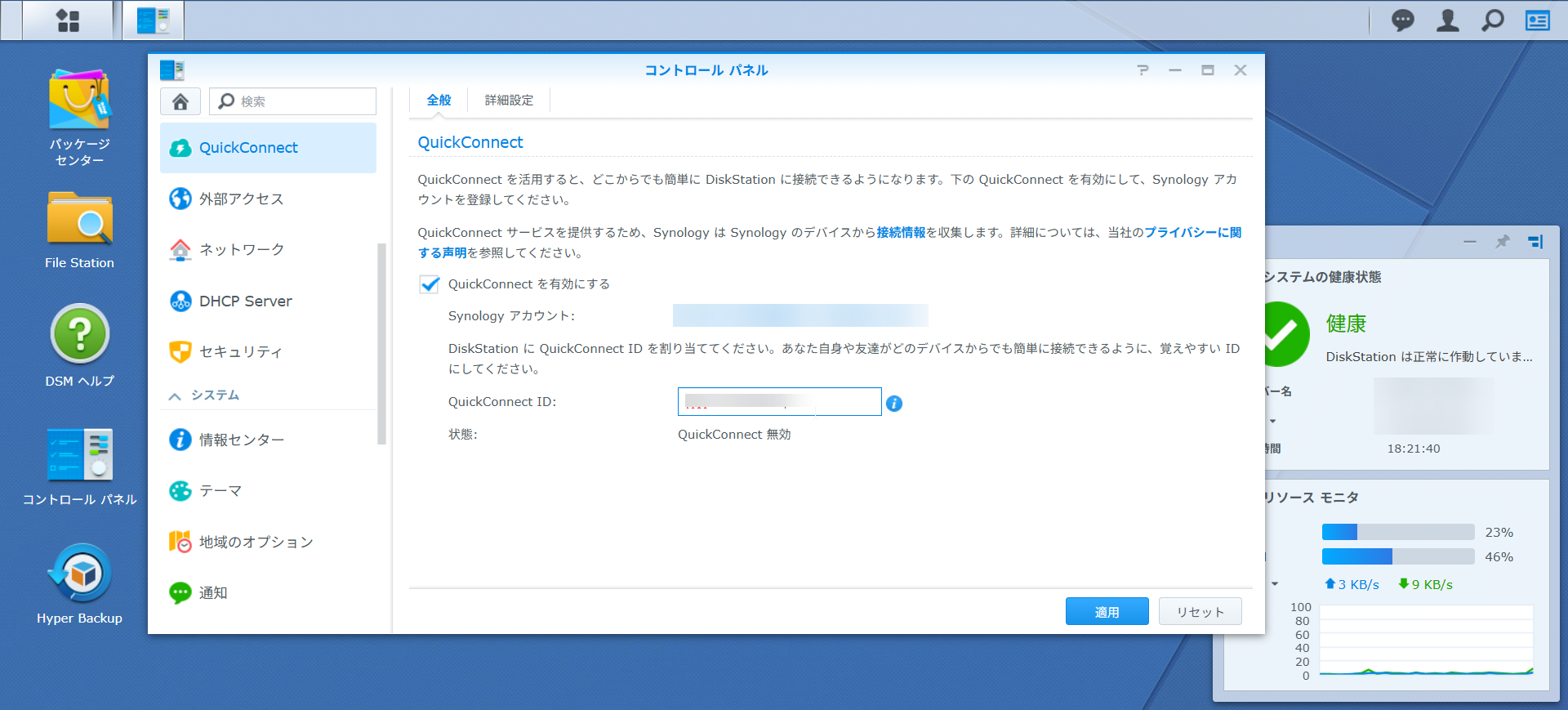Click the network traffic graph
This screenshot has width=1568, height=710.
(1426, 641)
